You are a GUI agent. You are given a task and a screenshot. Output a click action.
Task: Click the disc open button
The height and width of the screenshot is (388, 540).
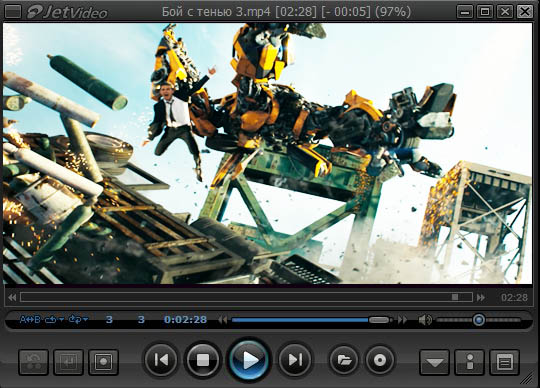pyautogui.click(x=380, y=360)
